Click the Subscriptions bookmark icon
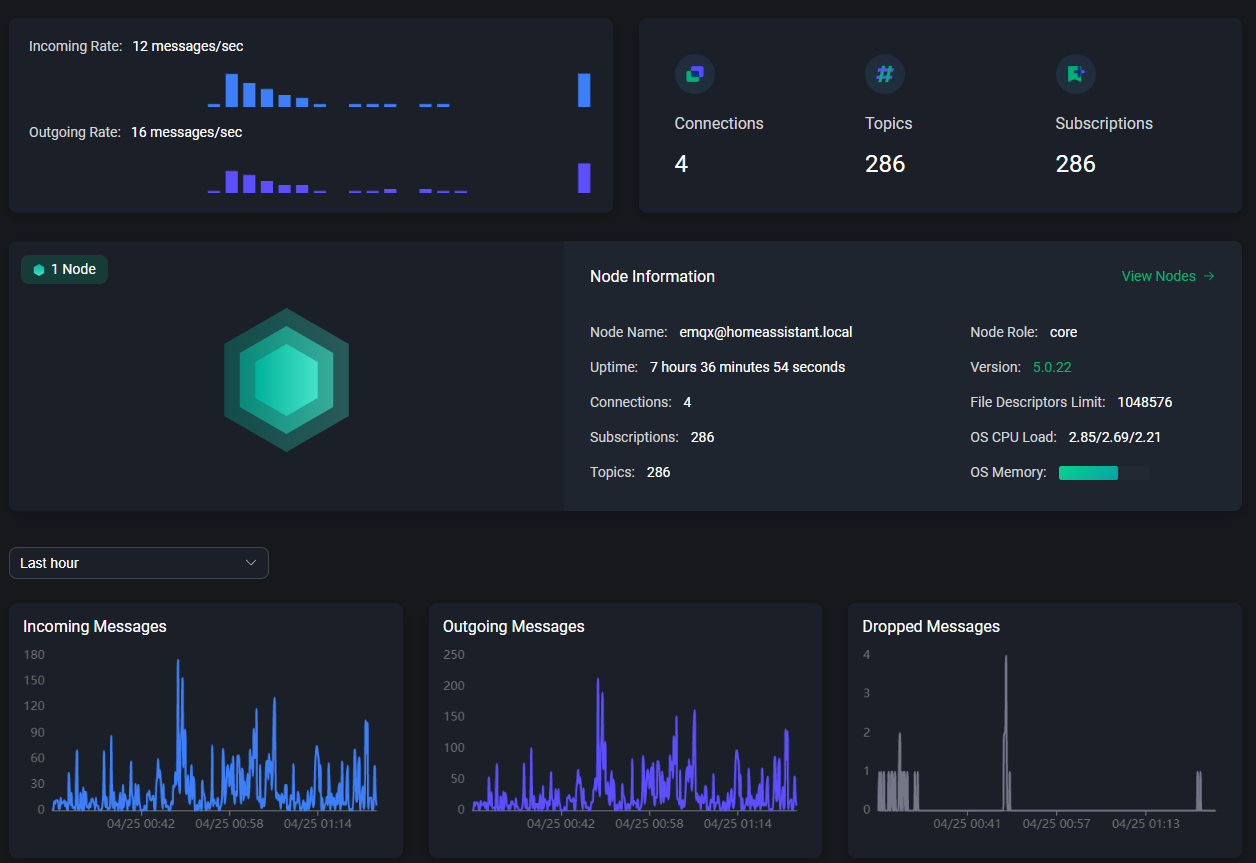1256x863 pixels. tap(1076, 73)
